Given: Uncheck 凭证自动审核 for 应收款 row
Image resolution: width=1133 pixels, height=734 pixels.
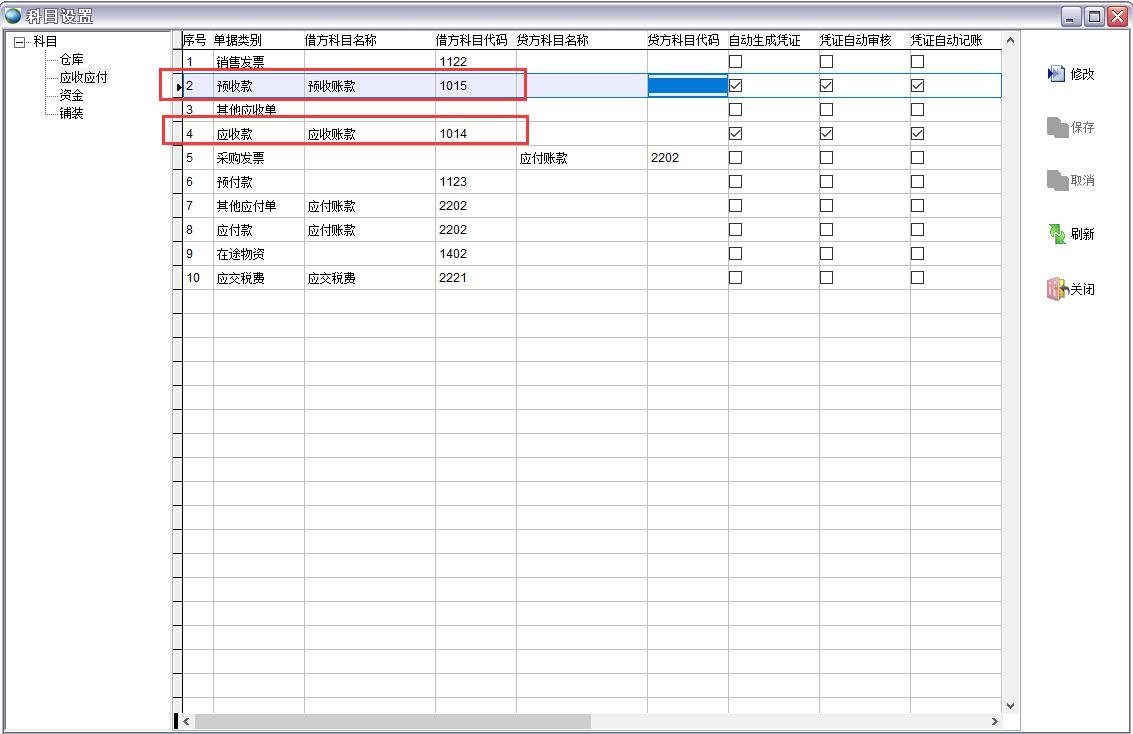Looking at the screenshot, I should click(826, 134).
